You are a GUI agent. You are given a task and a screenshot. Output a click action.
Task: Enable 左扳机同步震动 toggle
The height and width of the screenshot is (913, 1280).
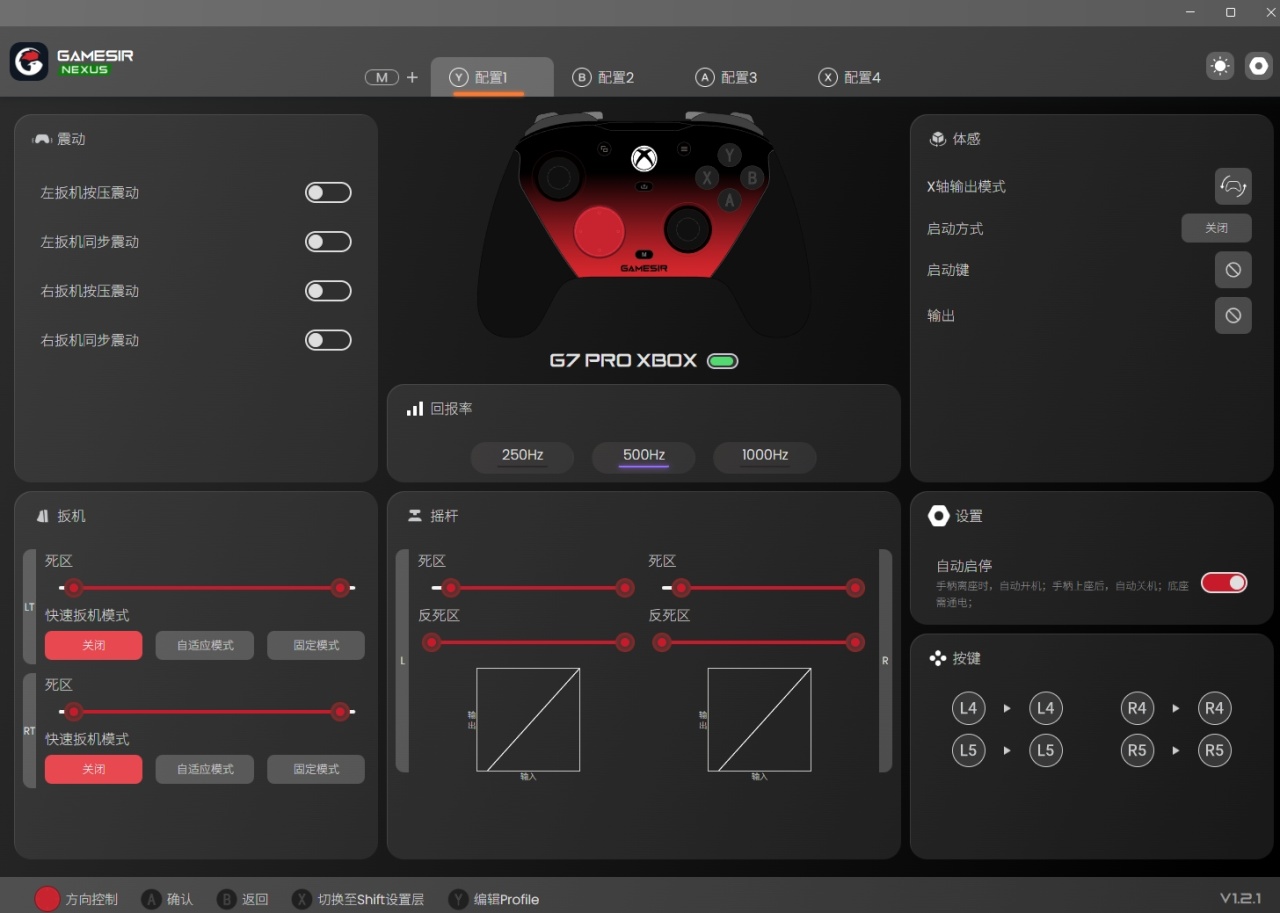coord(328,242)
